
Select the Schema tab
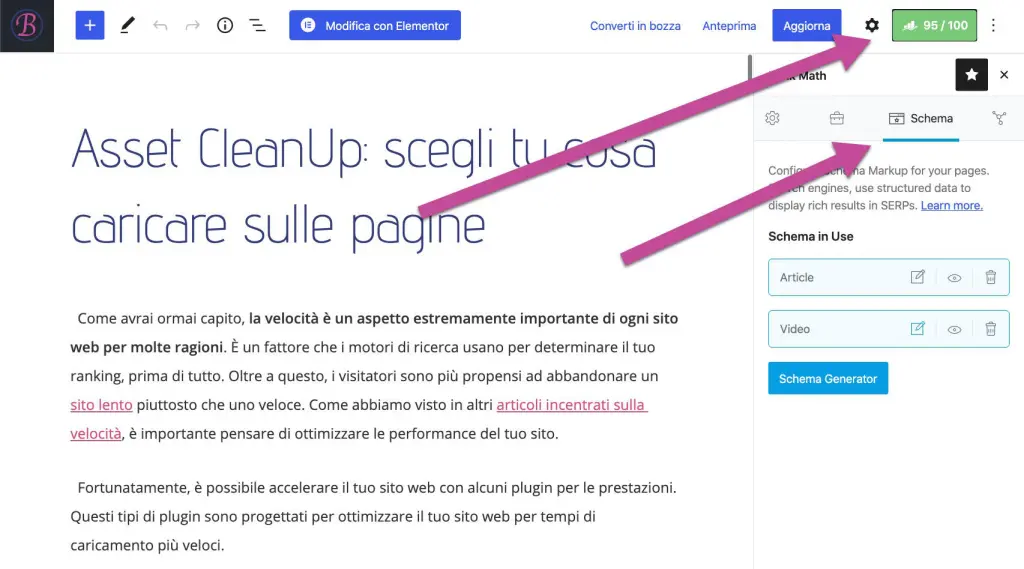point(921,118)
